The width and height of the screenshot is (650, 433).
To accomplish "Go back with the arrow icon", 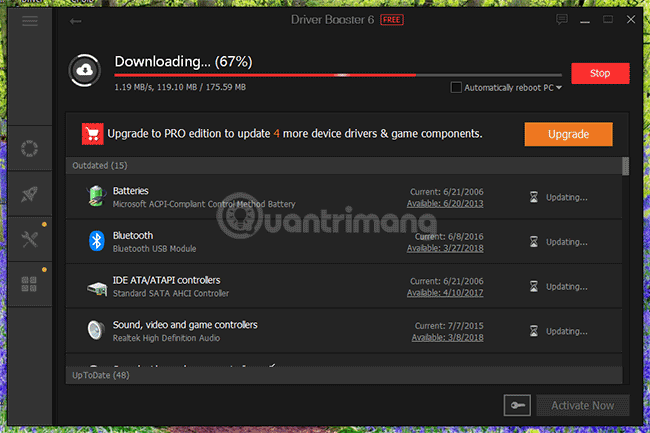I will (75, 21).
